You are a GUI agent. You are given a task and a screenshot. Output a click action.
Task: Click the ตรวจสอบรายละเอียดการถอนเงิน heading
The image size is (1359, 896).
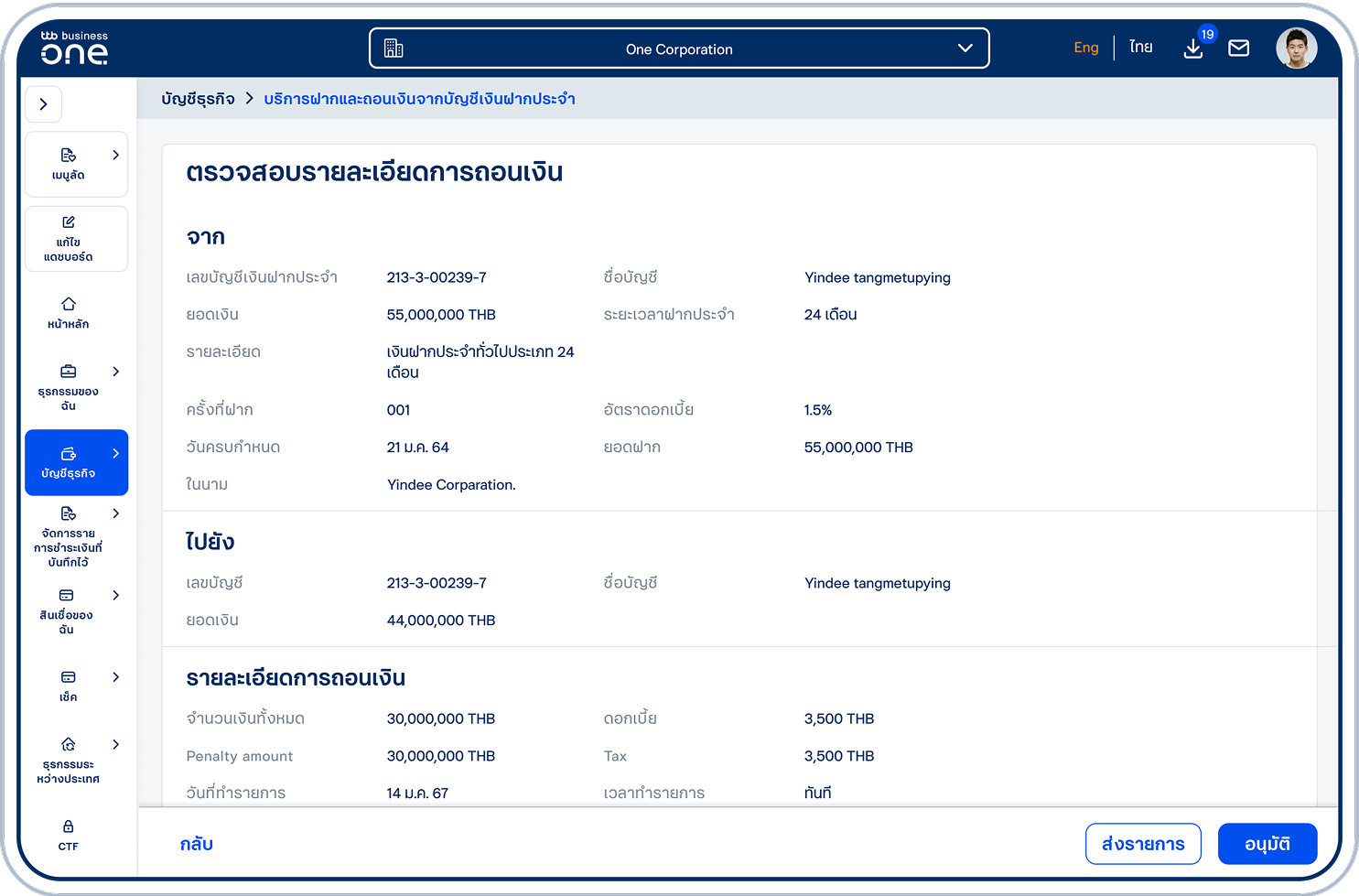point(374,172)
